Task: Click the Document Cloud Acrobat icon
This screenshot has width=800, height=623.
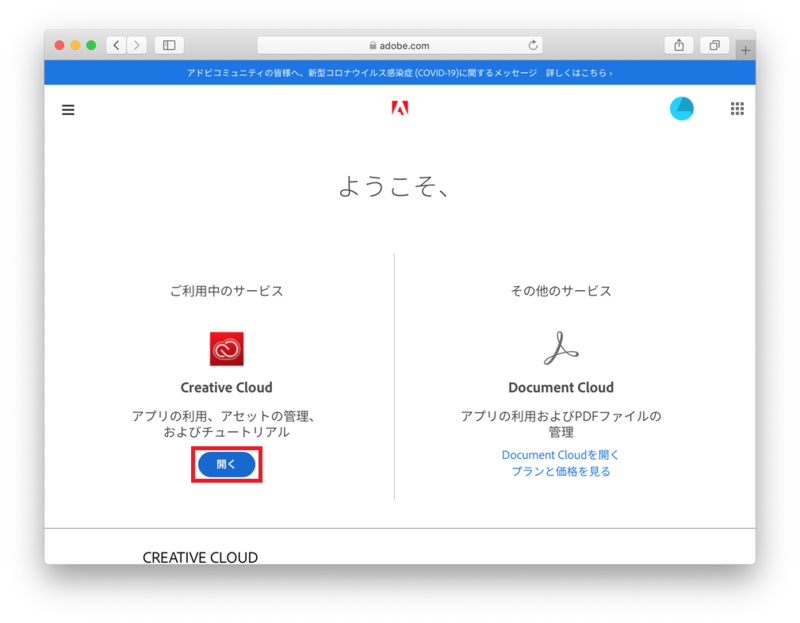Action: [x=561, y=348]
